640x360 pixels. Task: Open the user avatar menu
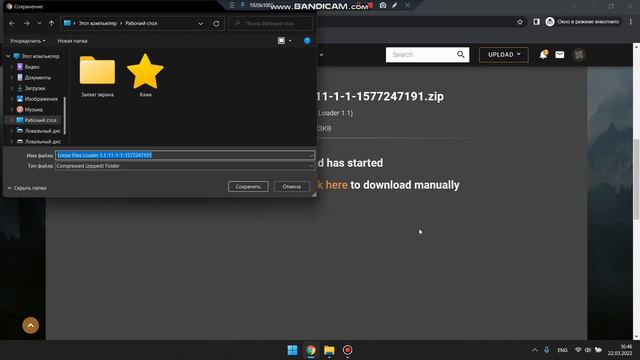click(579, 55)
